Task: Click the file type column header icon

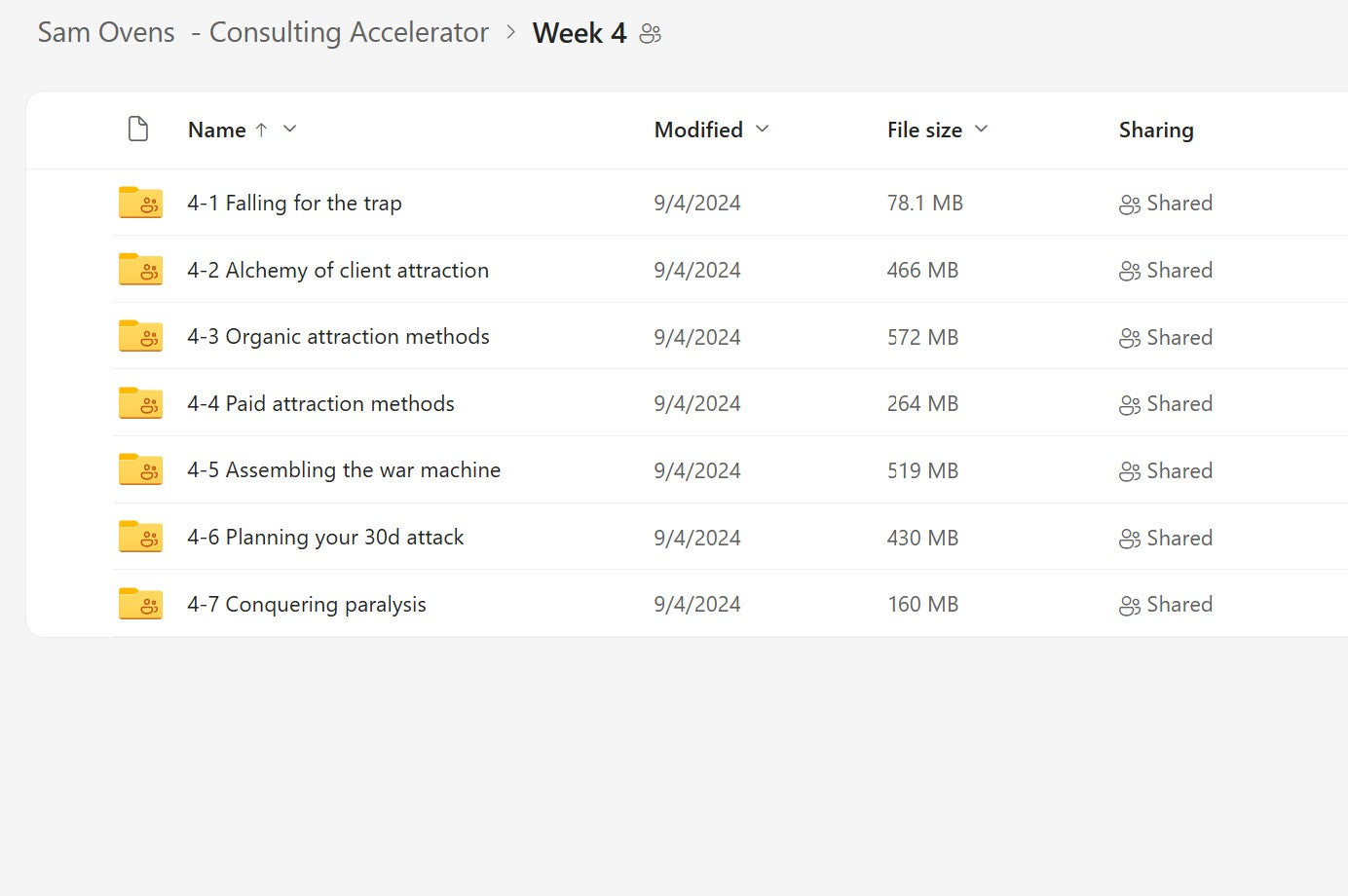Action: 138,129
